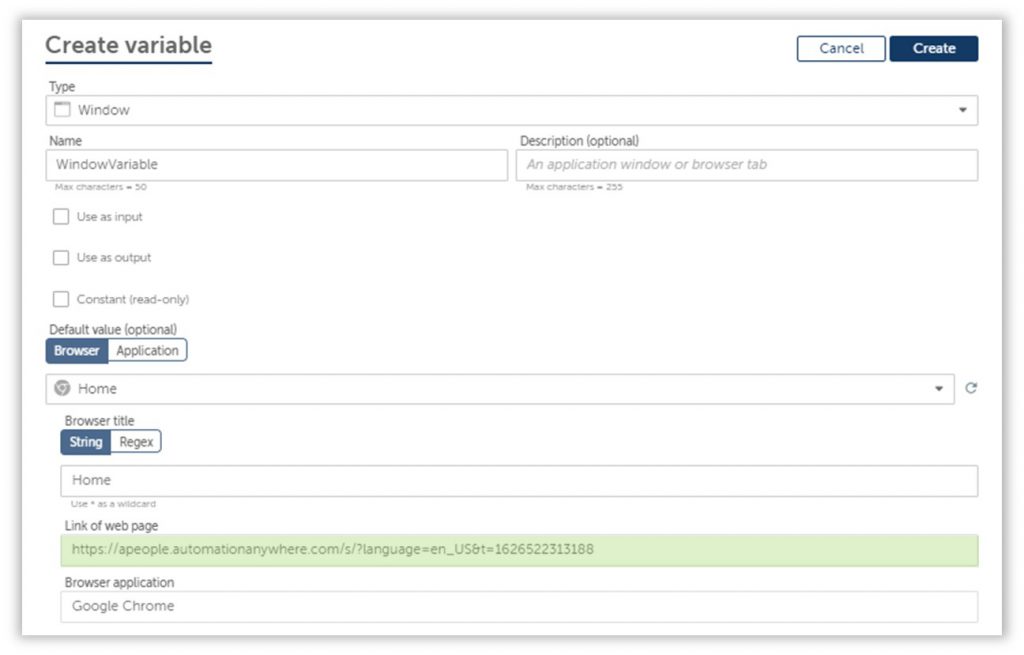Viewport: 1024px width, 655px height.
Task: Enable the Use as input checkbox
Action: 61,216
